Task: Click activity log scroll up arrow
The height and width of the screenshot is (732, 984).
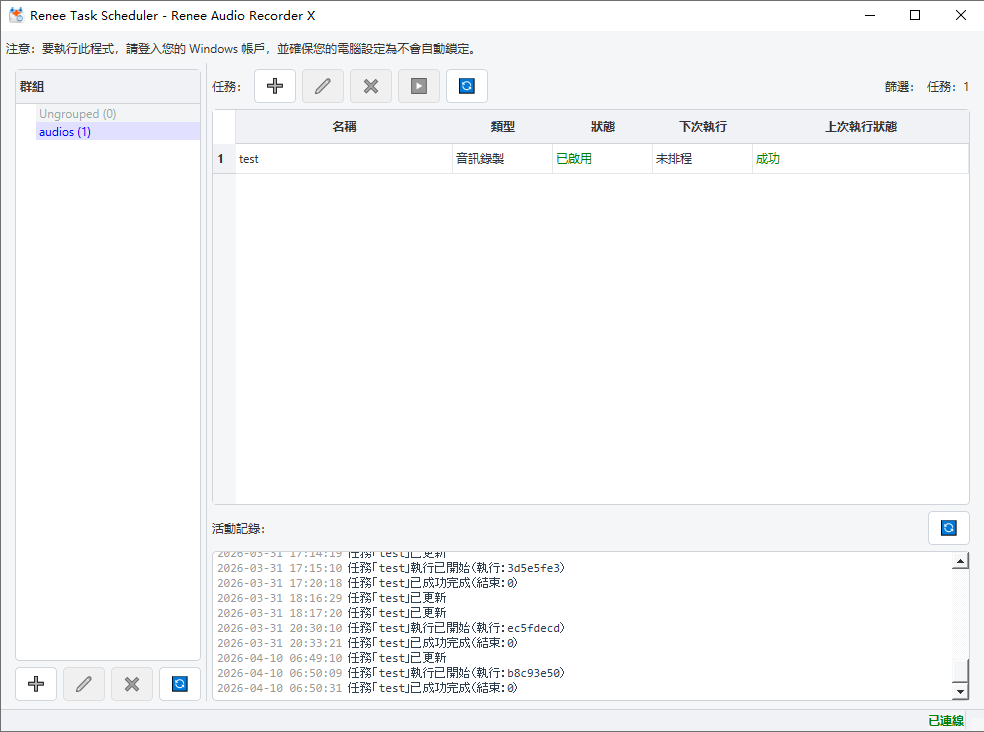Action: coord(960,561)
